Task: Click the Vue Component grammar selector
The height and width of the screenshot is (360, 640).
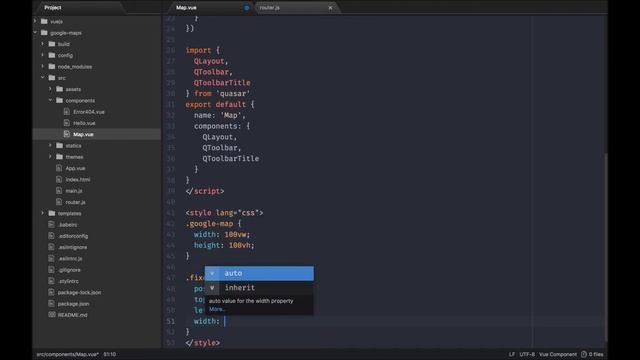Action: 558,354
